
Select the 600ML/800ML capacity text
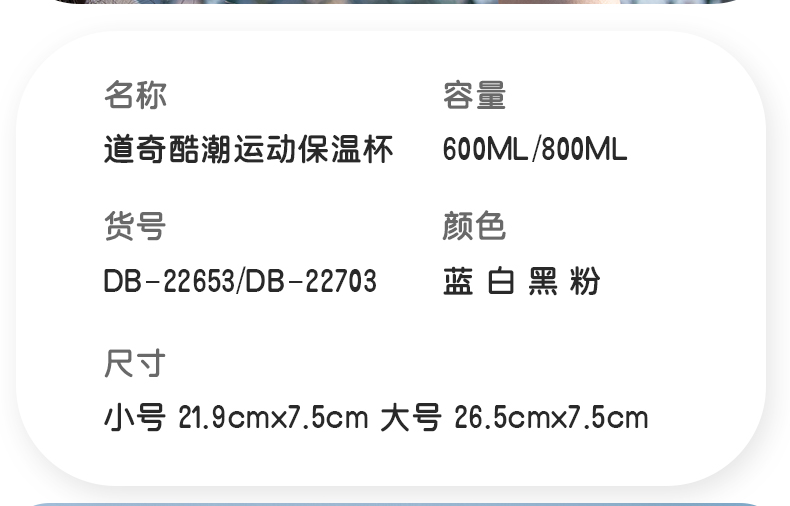point(535,150)
